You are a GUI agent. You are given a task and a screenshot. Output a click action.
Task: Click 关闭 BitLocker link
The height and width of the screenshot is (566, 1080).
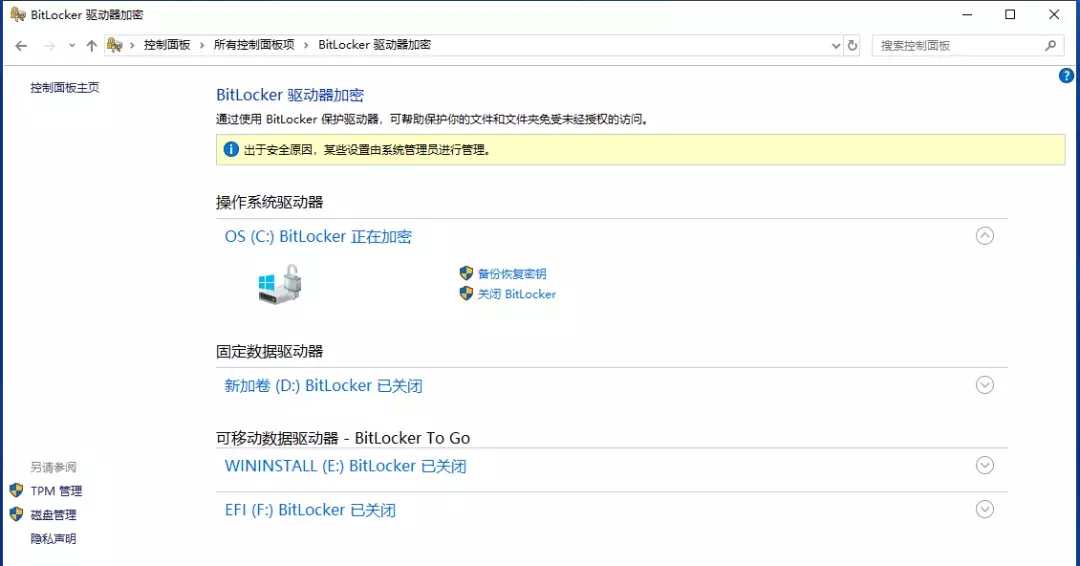(517, 294)
